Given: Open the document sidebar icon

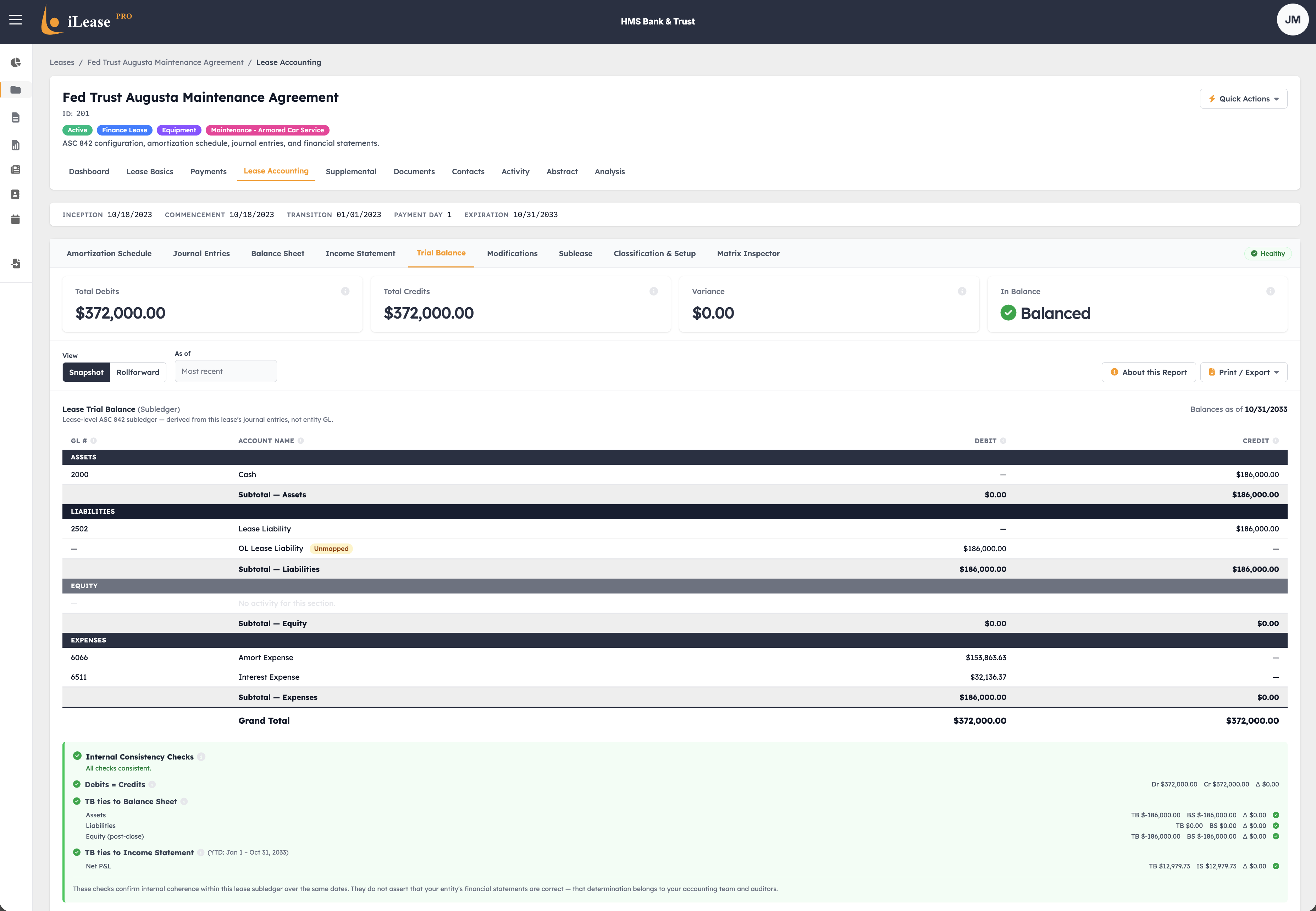Looking at the screenshot, I should (16, 117).
